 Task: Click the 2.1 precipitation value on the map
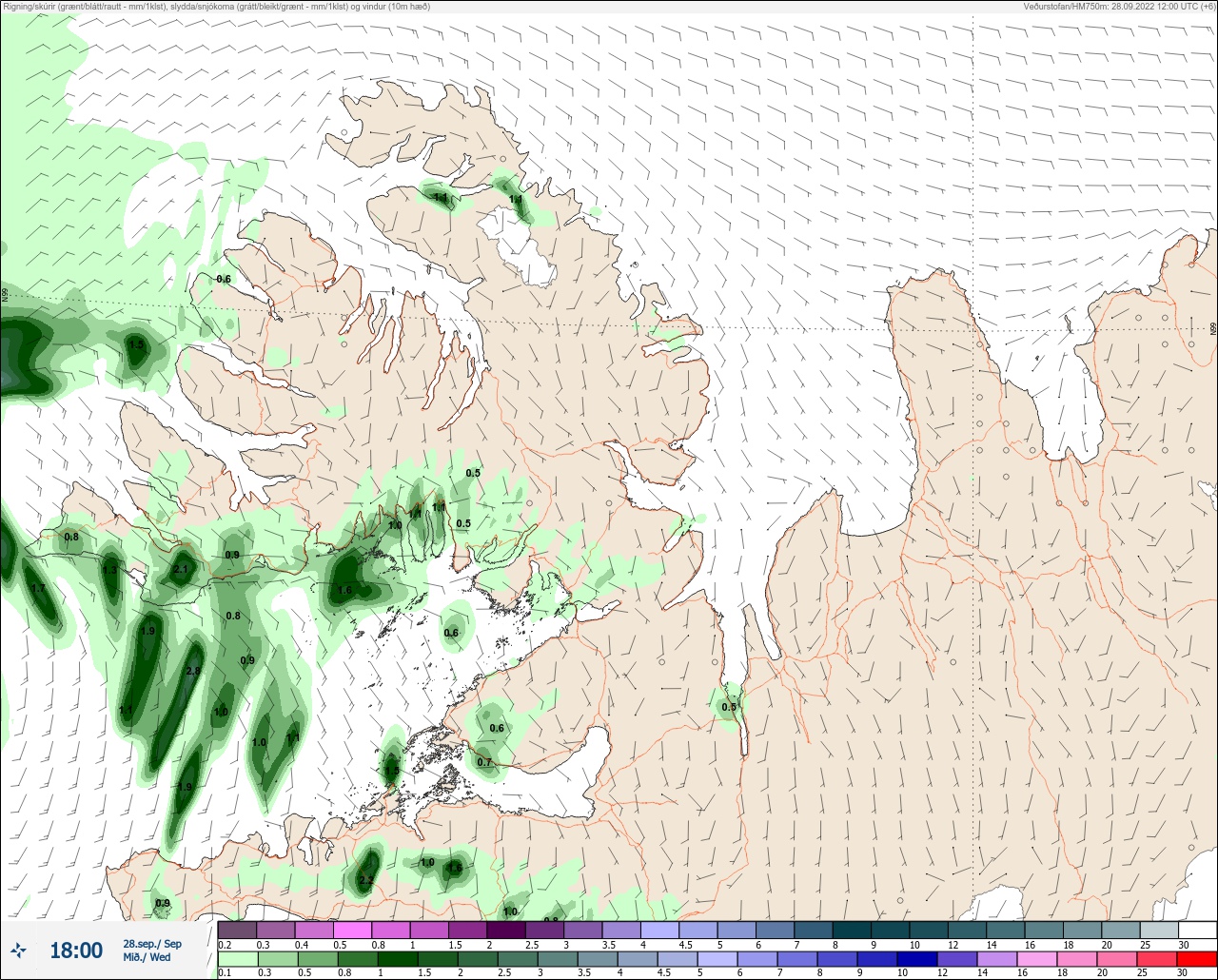tap(181, 569)
